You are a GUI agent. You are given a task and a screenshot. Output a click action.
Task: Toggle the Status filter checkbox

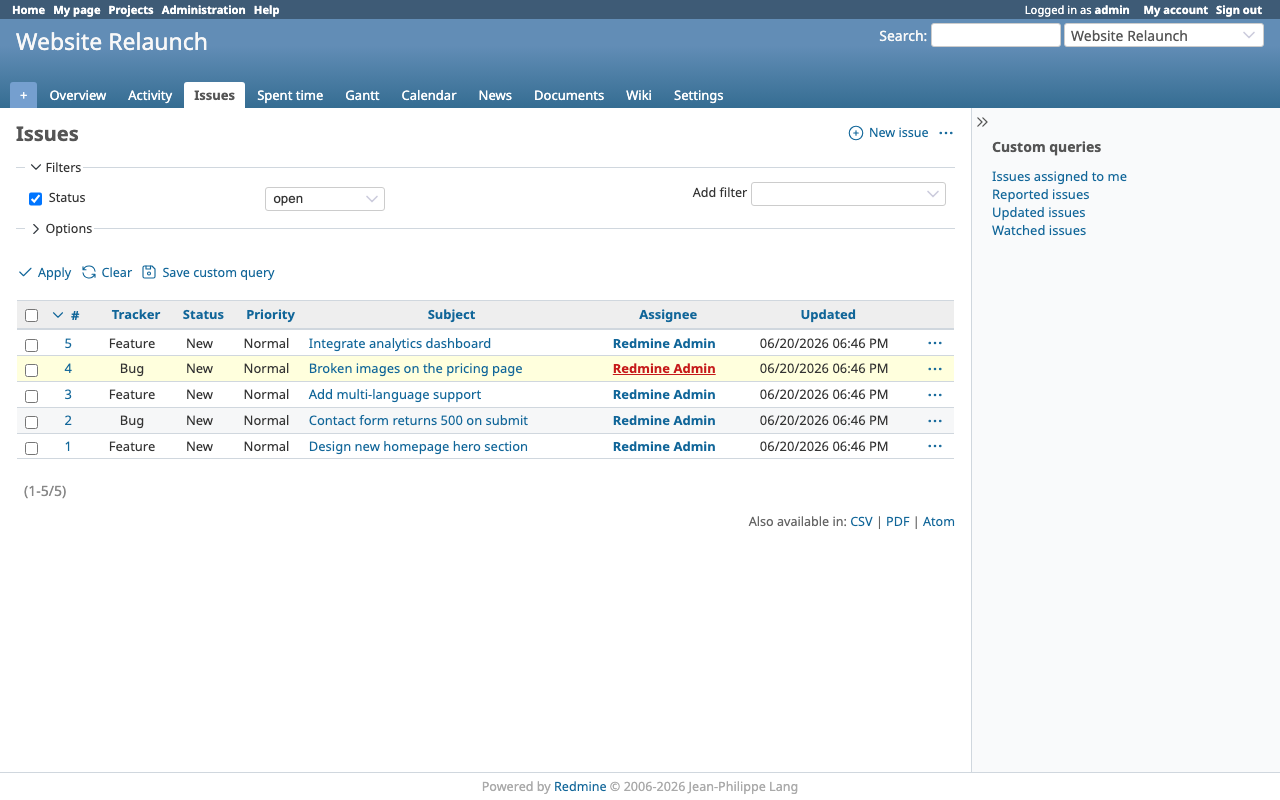(36, 199)
